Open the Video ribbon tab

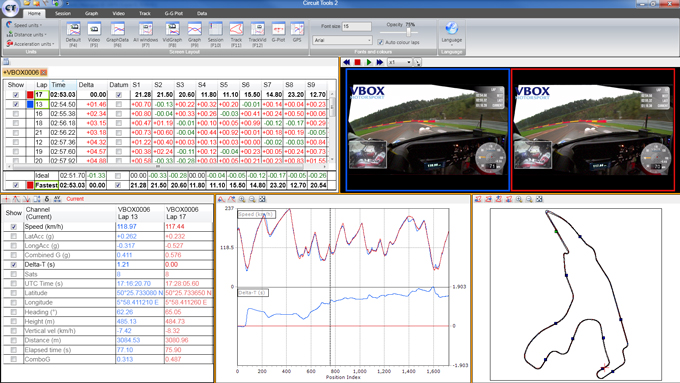point(118,13)
